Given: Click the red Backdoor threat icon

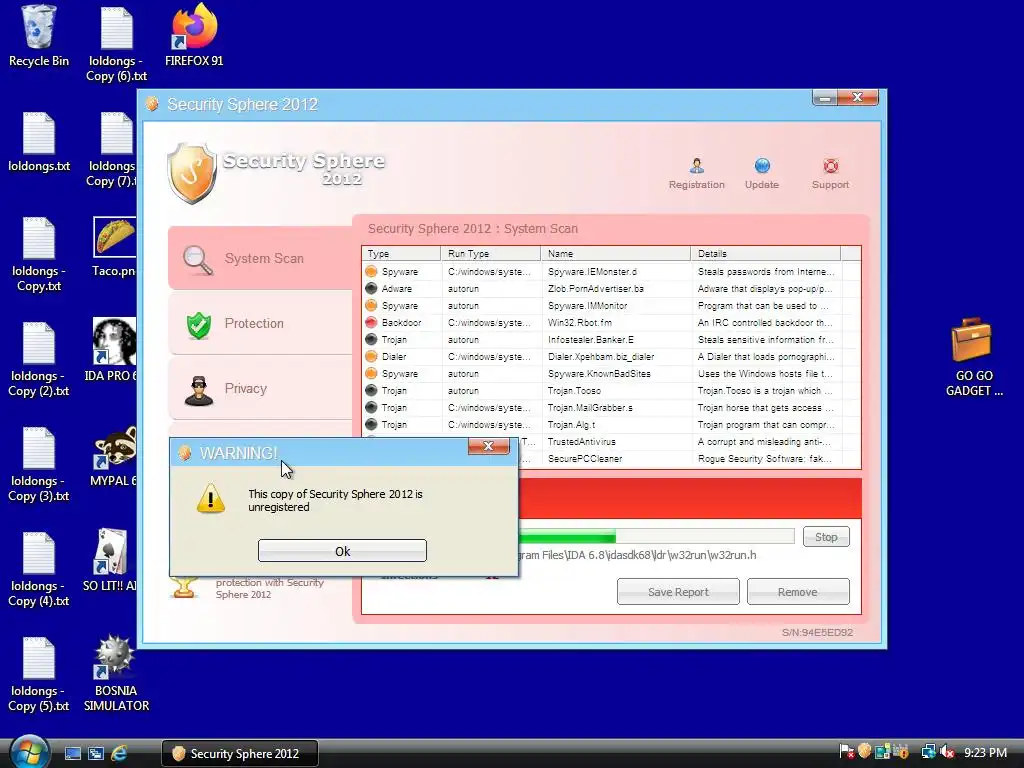Looking at the screenshot, I should pos(371,322).
